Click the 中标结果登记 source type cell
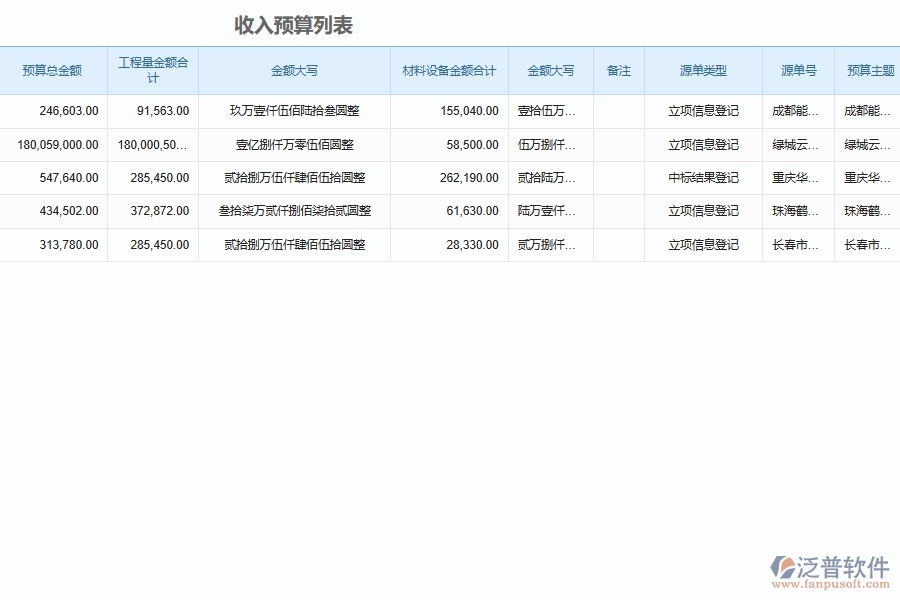The image size is (900, 600). click(703, 177)
